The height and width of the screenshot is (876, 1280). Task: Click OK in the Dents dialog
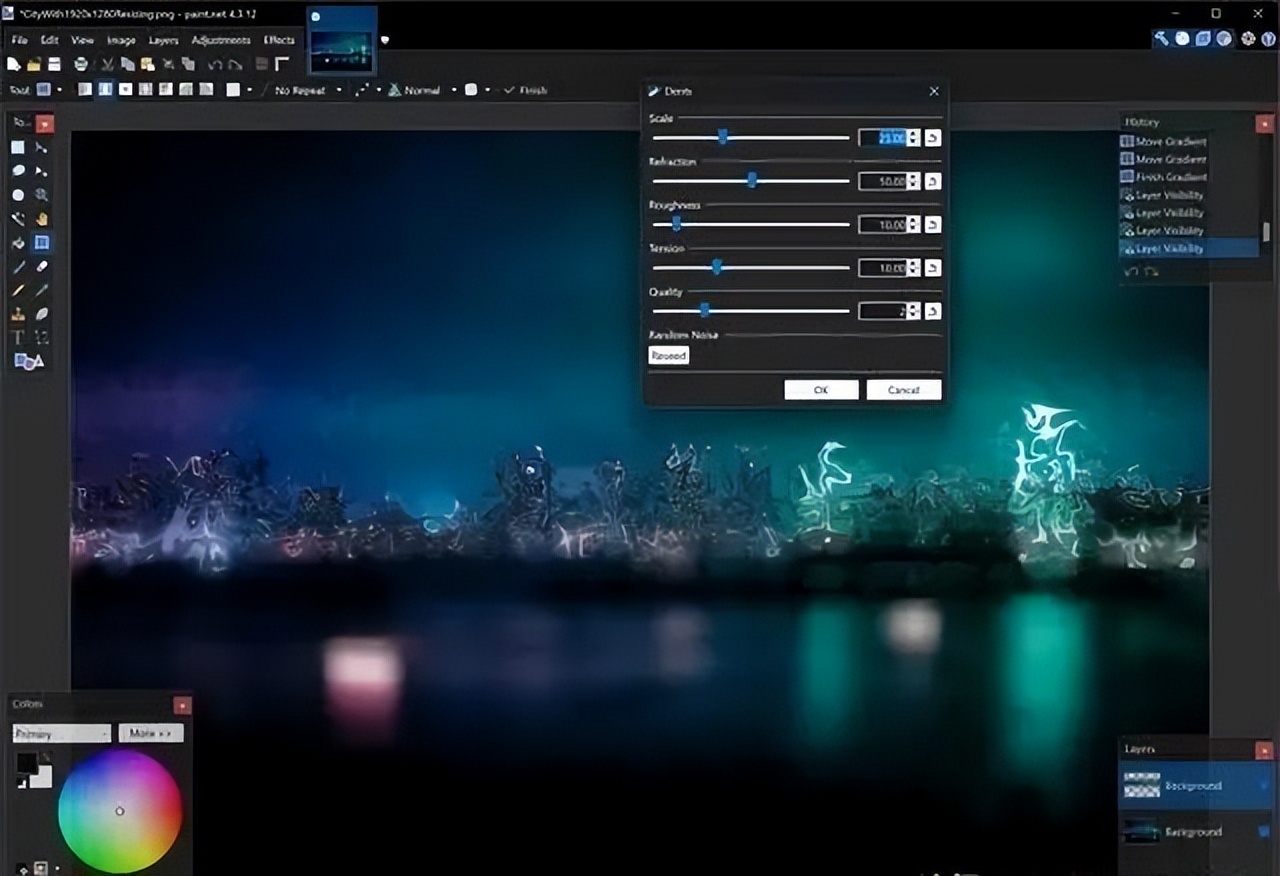[x=821, y=390]
